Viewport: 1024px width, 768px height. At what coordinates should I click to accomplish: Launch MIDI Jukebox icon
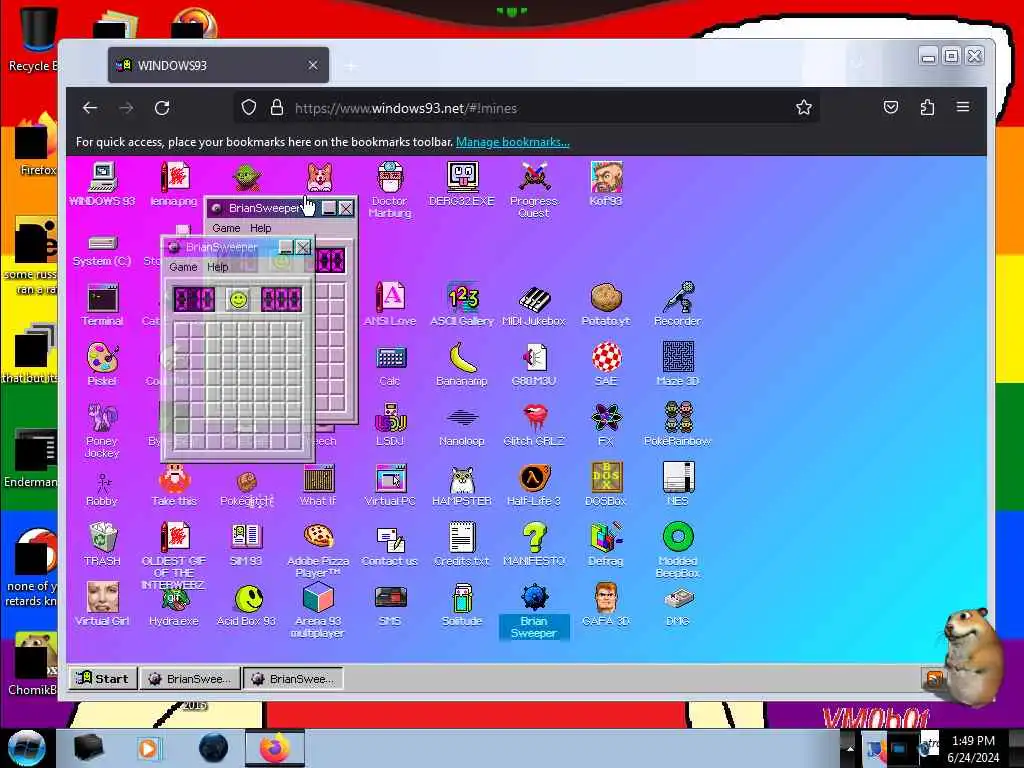(534, 304)
